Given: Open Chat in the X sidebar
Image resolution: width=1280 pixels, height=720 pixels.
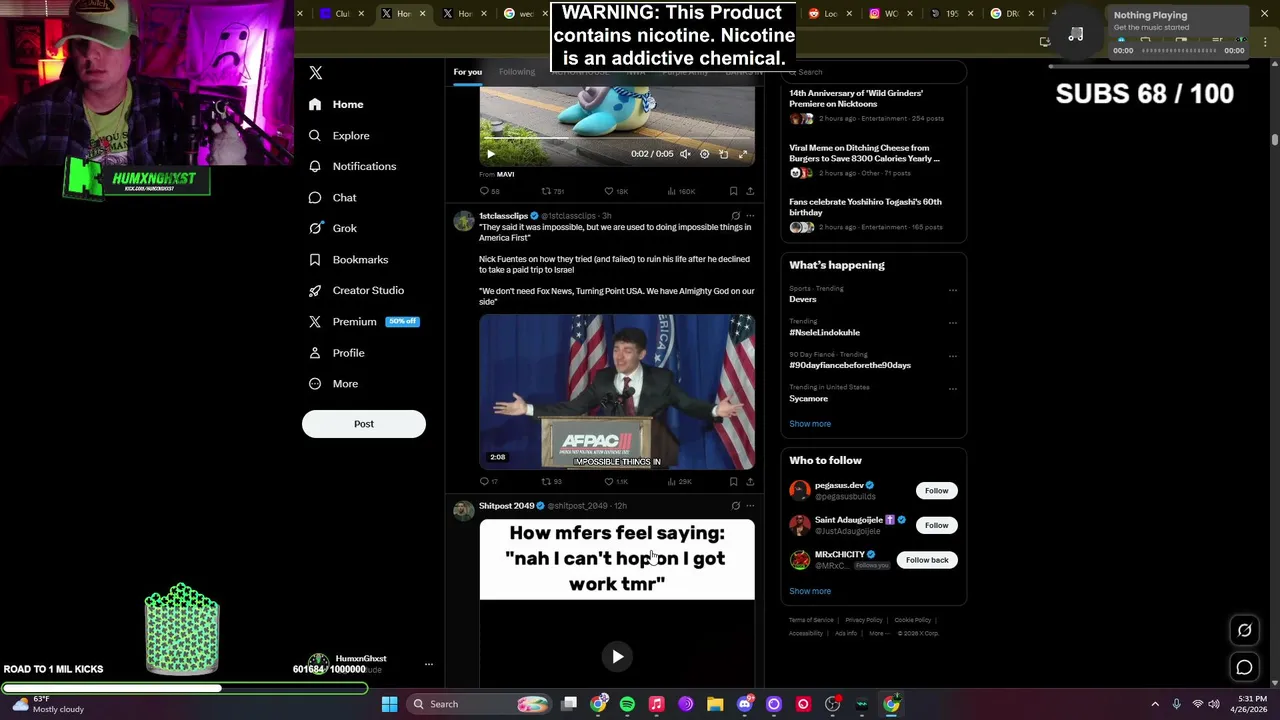Looking at the screenshot, I should point(332,197).
